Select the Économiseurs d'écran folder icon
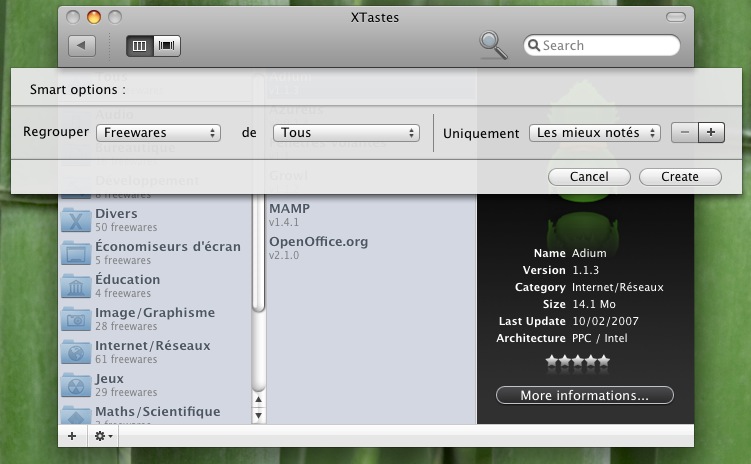The image size is (751, 464). click(x=76, y=253)
